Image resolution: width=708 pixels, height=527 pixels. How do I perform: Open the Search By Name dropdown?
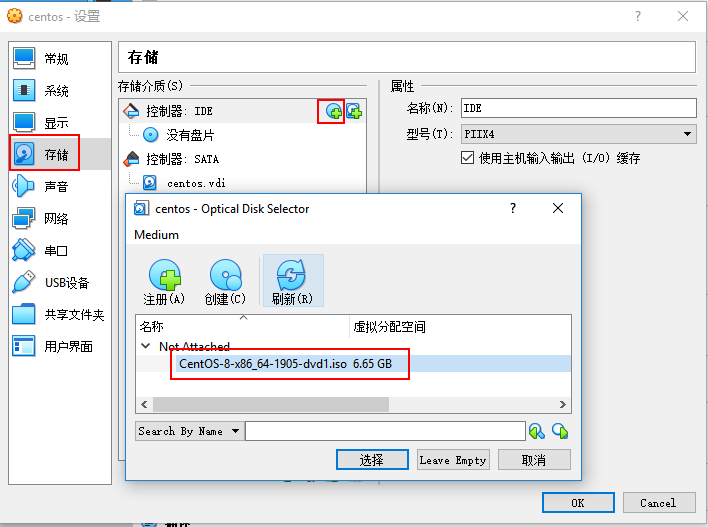pyautogui.click(x=190, y=431)
